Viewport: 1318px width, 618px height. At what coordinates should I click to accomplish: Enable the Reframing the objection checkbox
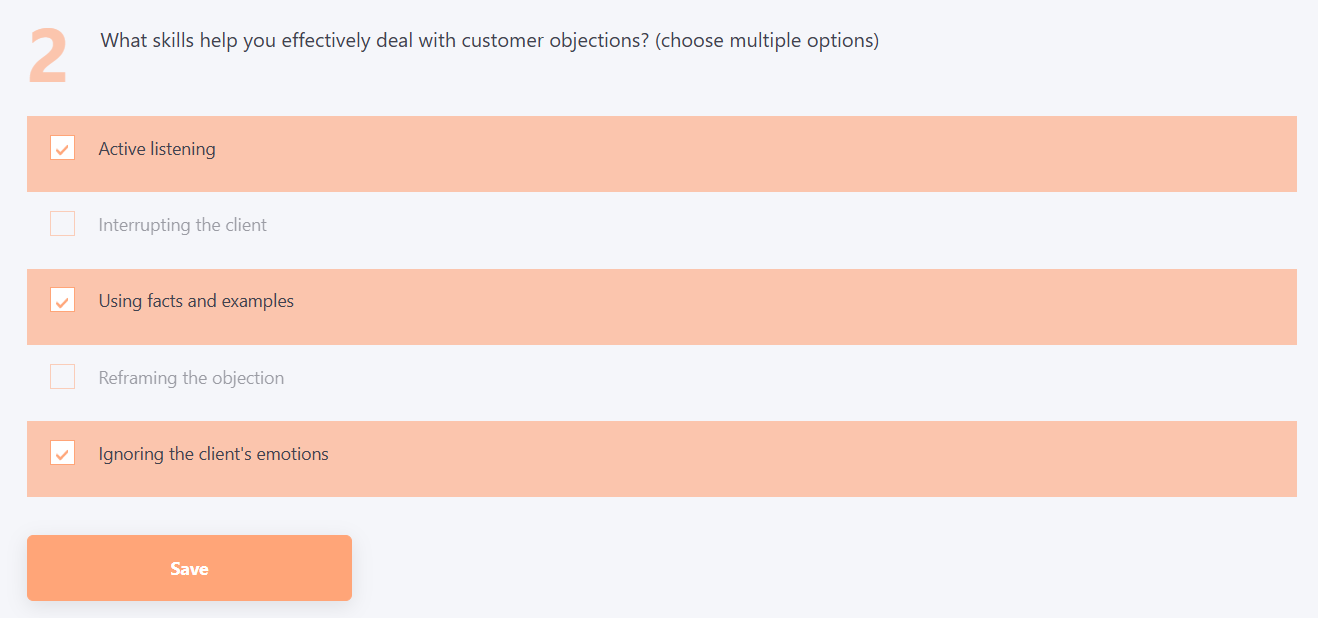click(x=62, y=377)
